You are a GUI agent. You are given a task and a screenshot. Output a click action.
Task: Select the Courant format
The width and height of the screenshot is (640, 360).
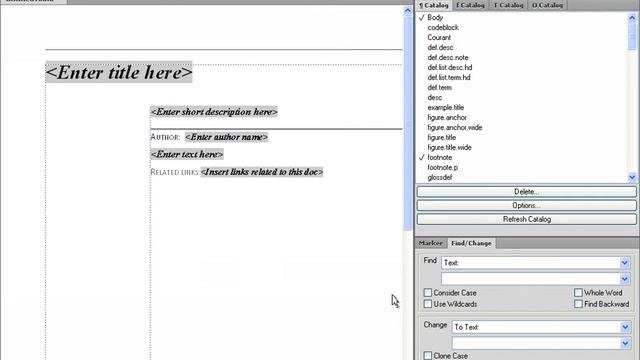coord(439,38)
